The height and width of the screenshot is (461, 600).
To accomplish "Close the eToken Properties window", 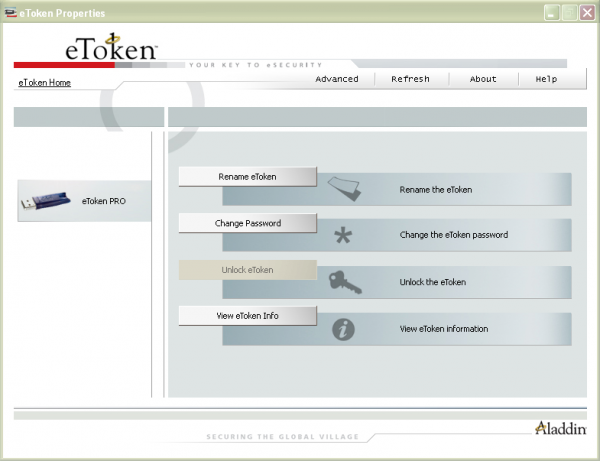I will click(x=587, y=13).
